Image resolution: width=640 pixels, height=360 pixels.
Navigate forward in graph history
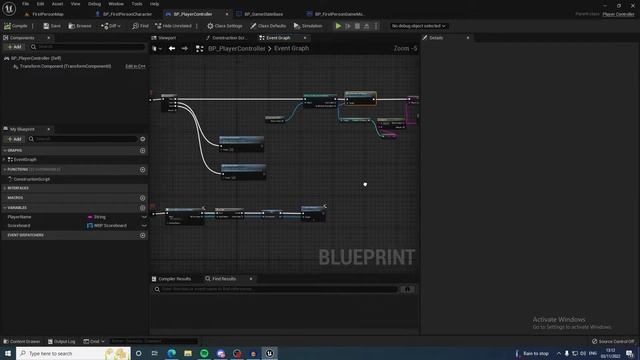point(184,49)
